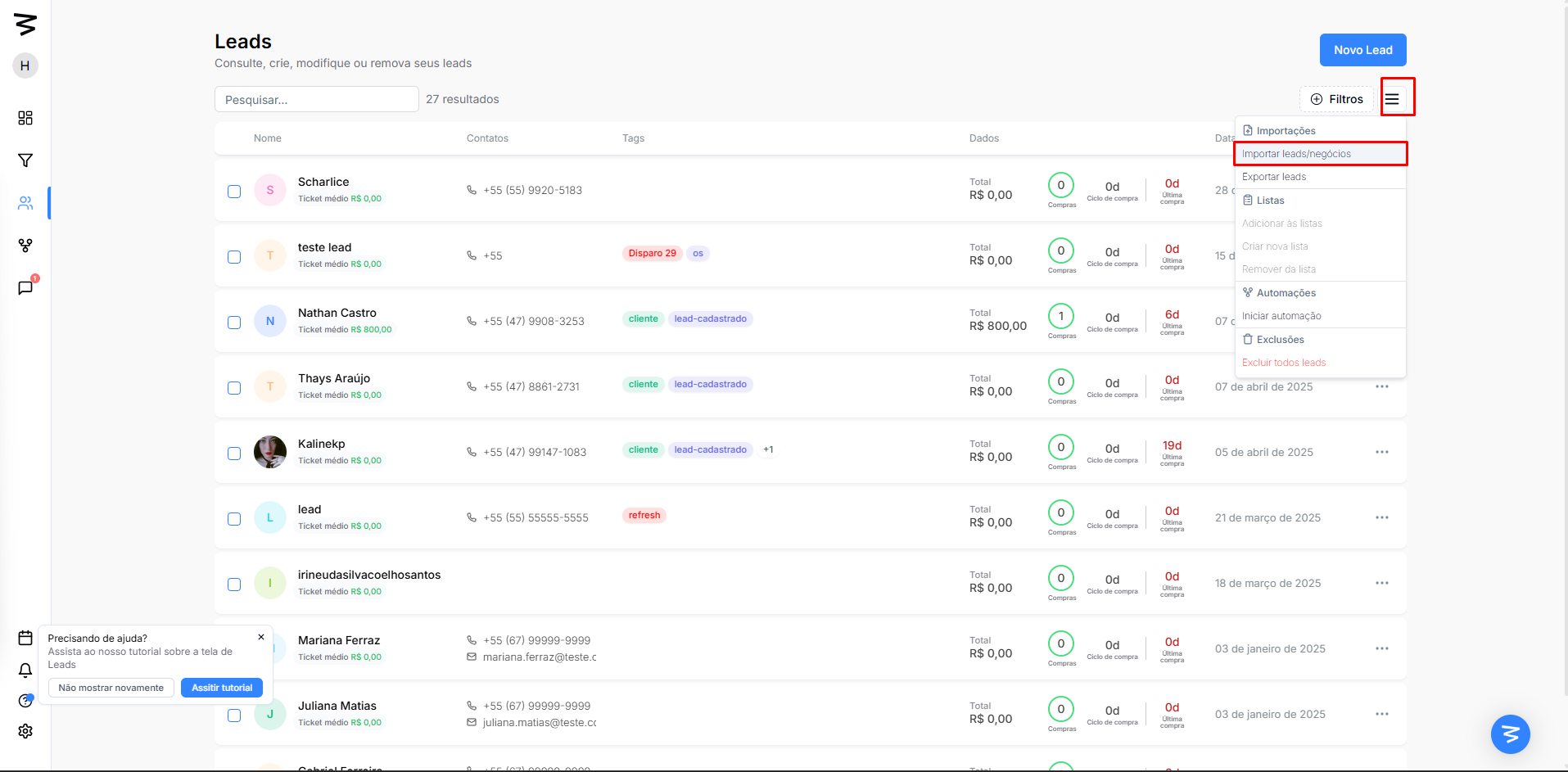Open the floating chat widget button
The image size is (1568, 772).
[x=1511, y=734]
